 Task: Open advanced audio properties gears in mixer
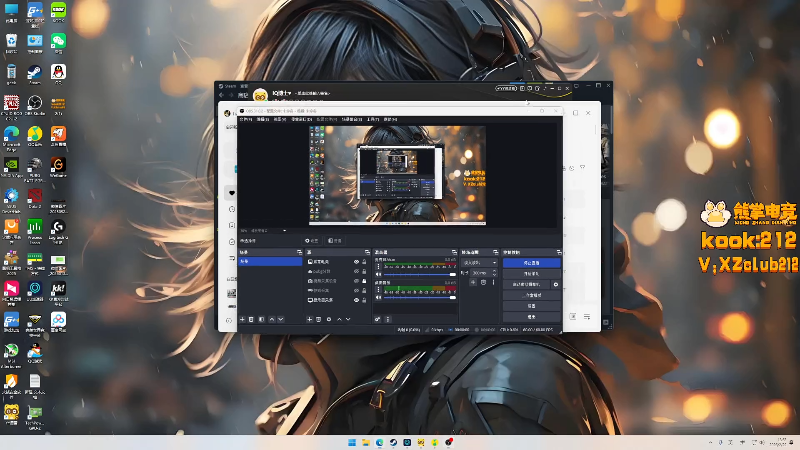(x=378, y=319)
